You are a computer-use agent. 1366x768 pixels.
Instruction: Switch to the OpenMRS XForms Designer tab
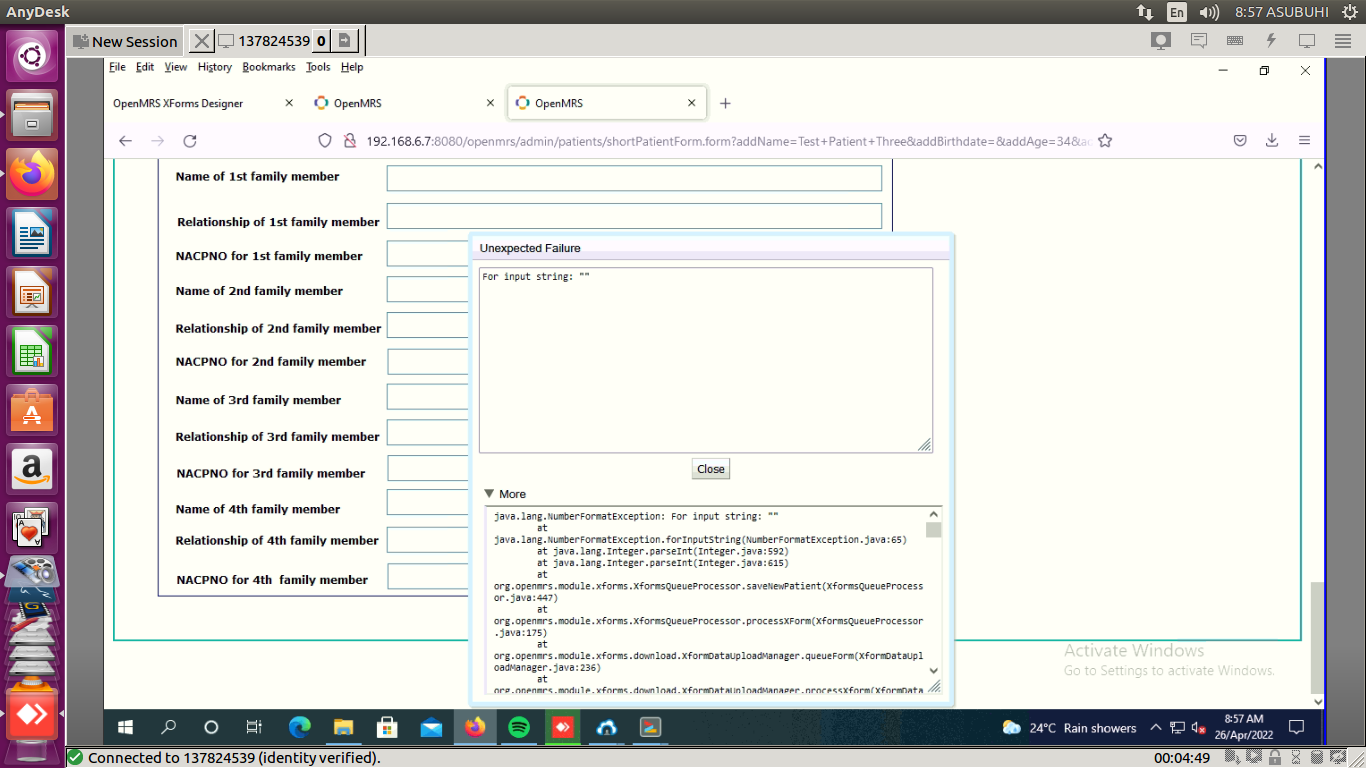(178, 102)
